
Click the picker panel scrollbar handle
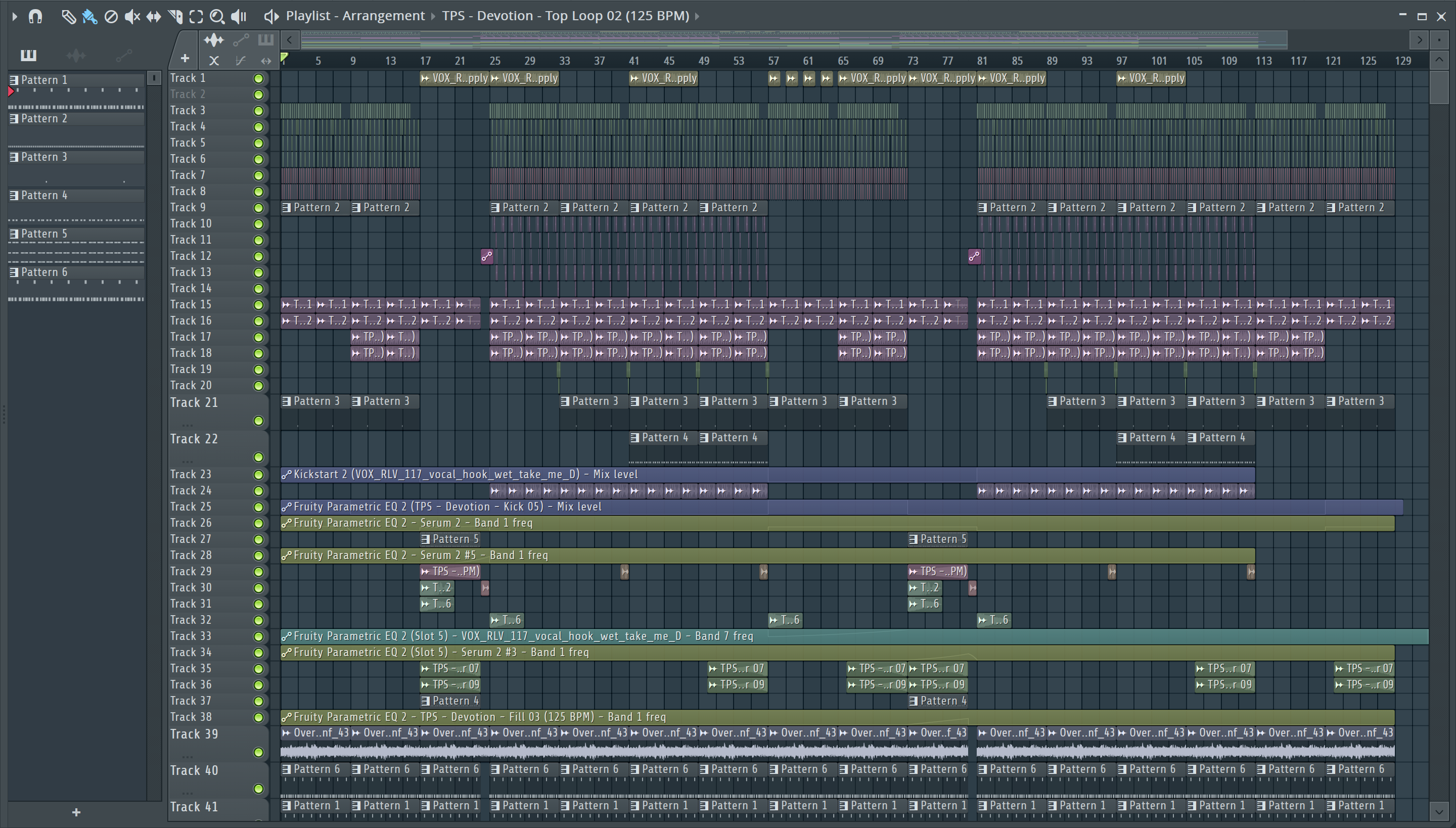(154, 78)
